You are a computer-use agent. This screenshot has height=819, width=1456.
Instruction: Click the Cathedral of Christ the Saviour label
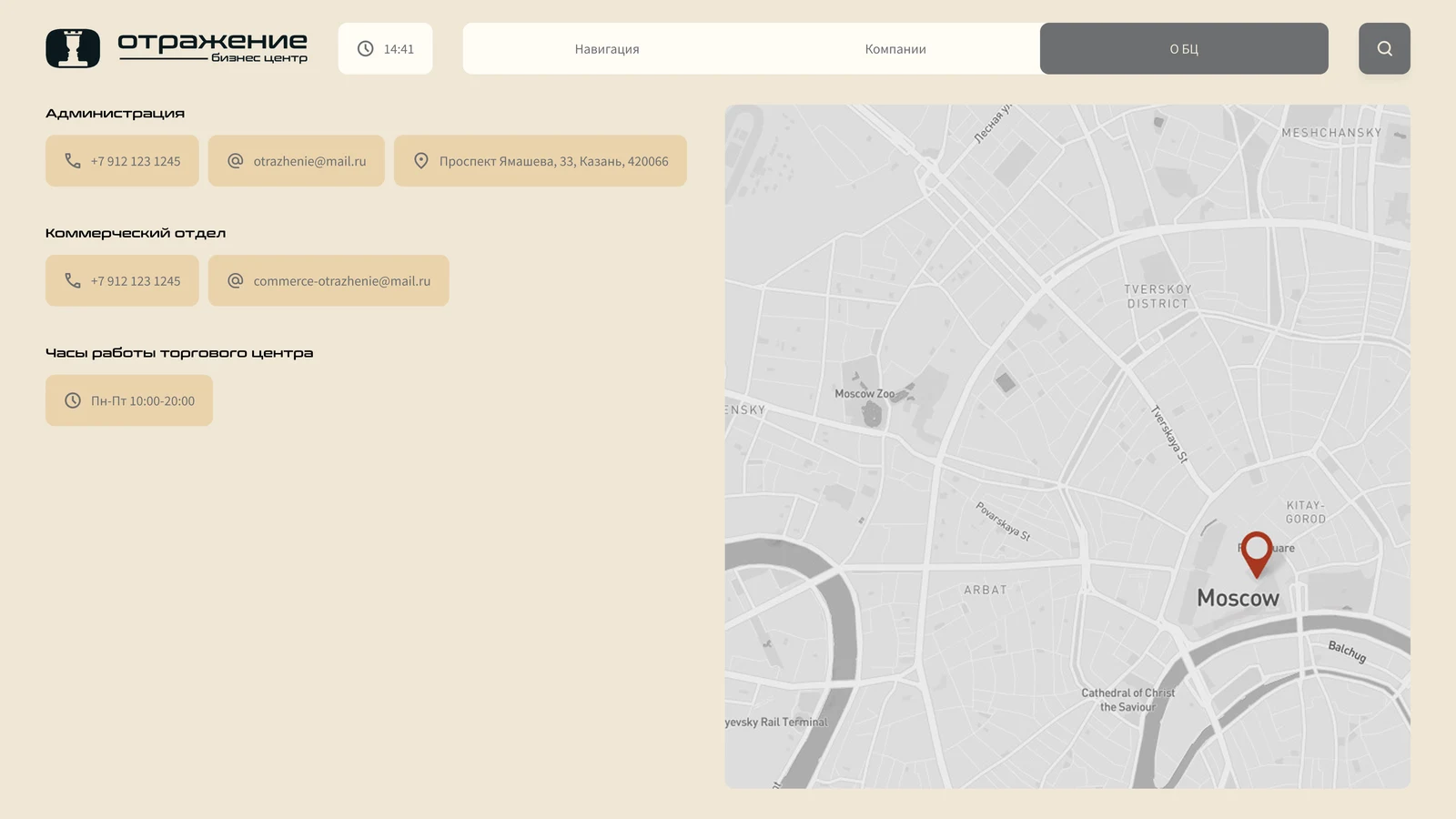pos(1128,700)
